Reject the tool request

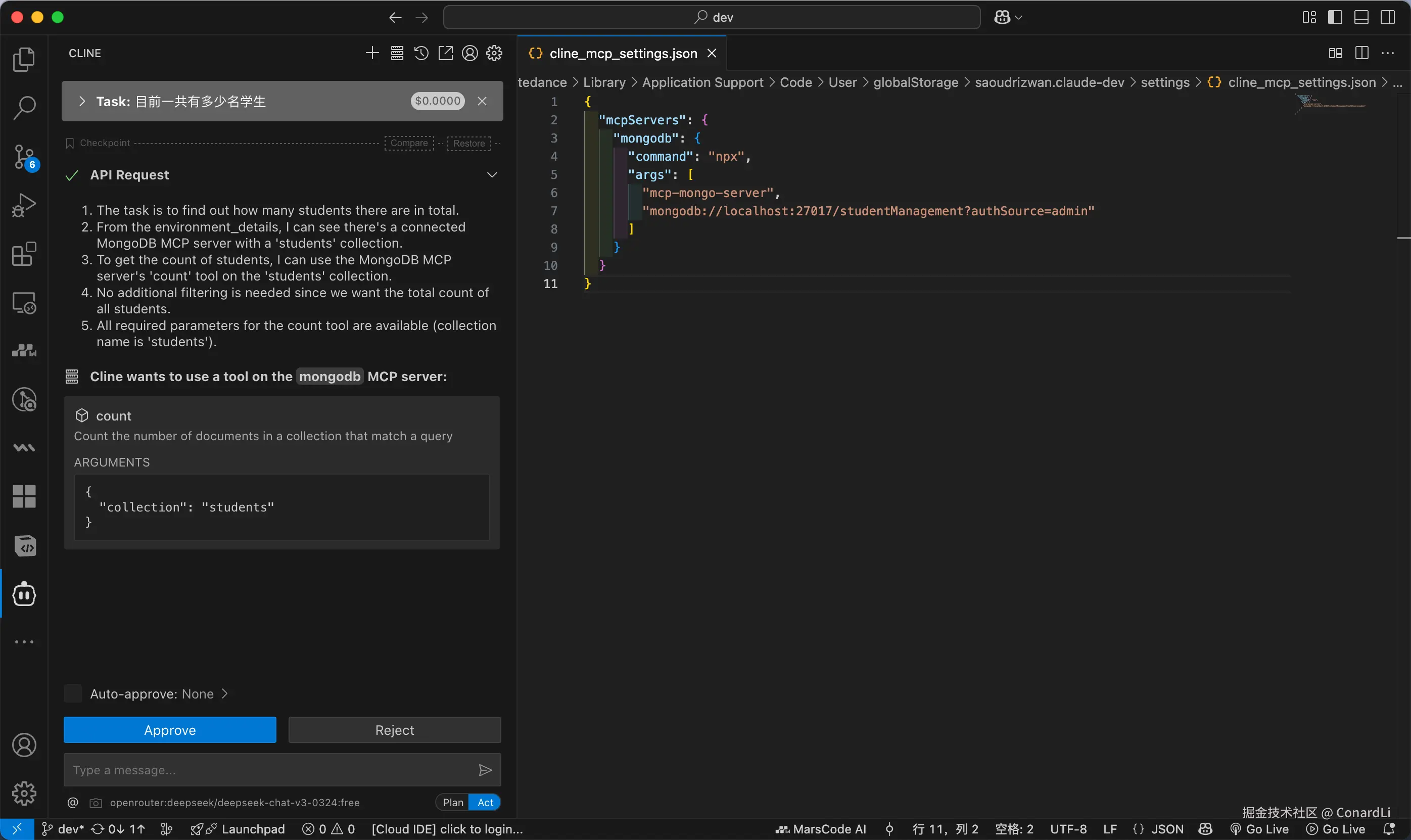pos(395,730)
